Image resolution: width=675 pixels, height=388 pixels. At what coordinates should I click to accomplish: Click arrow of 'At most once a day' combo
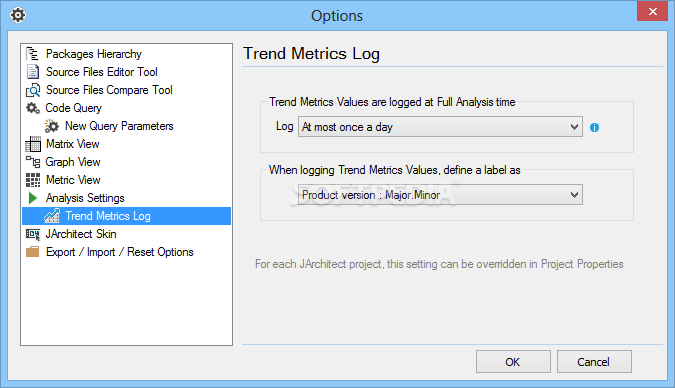[574, 127]
